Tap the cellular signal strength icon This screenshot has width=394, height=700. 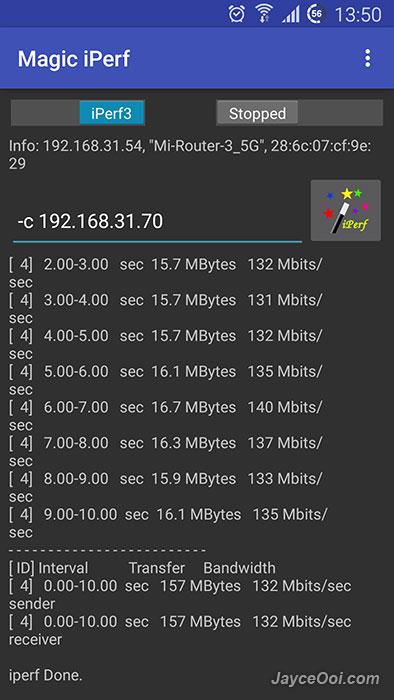pos(290,15)
